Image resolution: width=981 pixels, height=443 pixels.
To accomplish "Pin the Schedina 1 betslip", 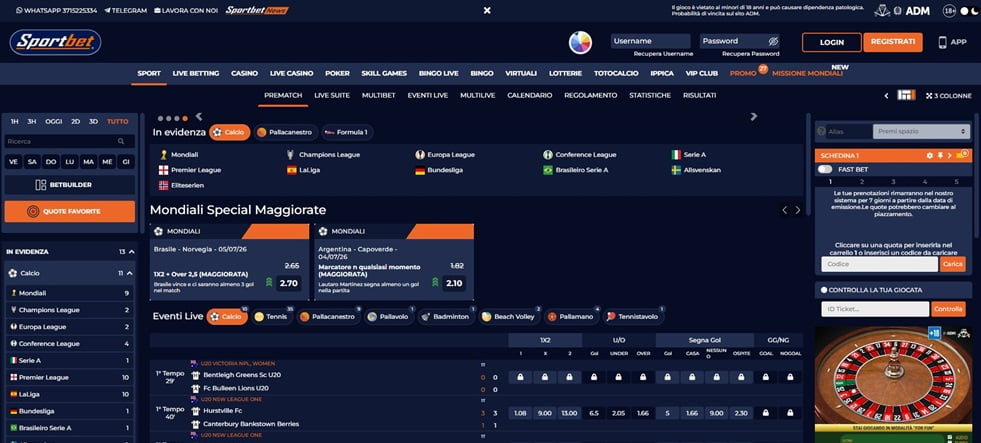I will click(x=939, y=155).
